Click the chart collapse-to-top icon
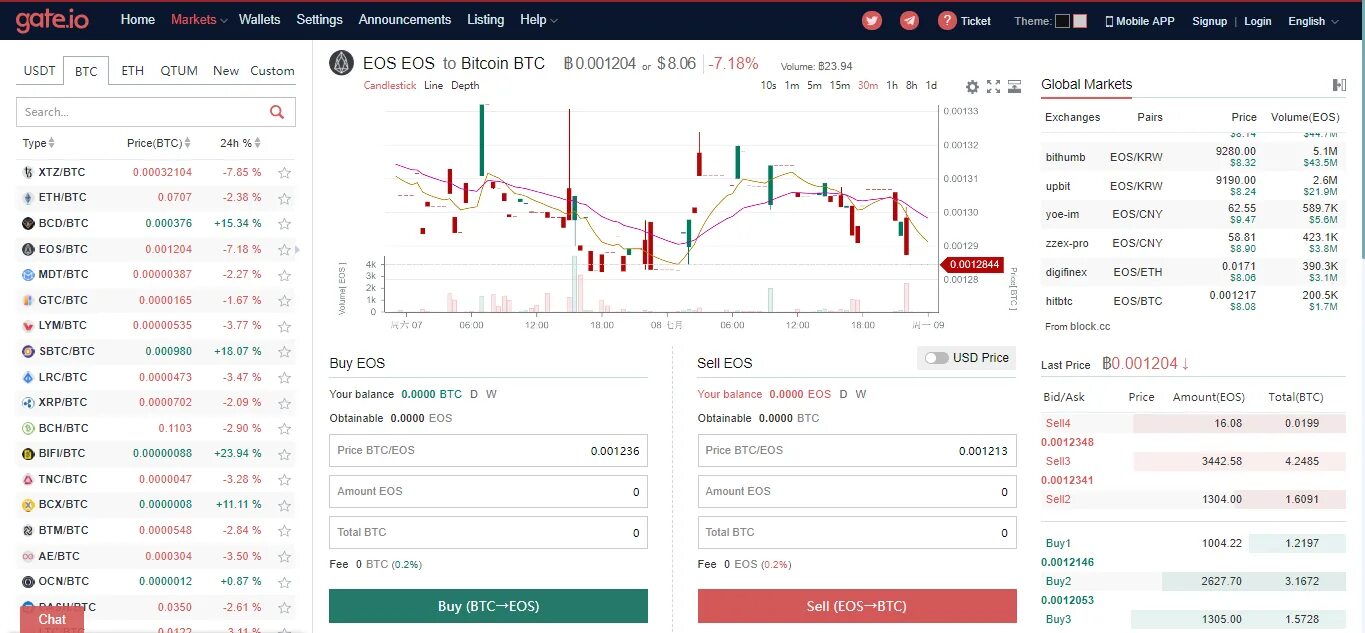Viewport: 1365px width, 633px height. click(x=1015, y=87)
